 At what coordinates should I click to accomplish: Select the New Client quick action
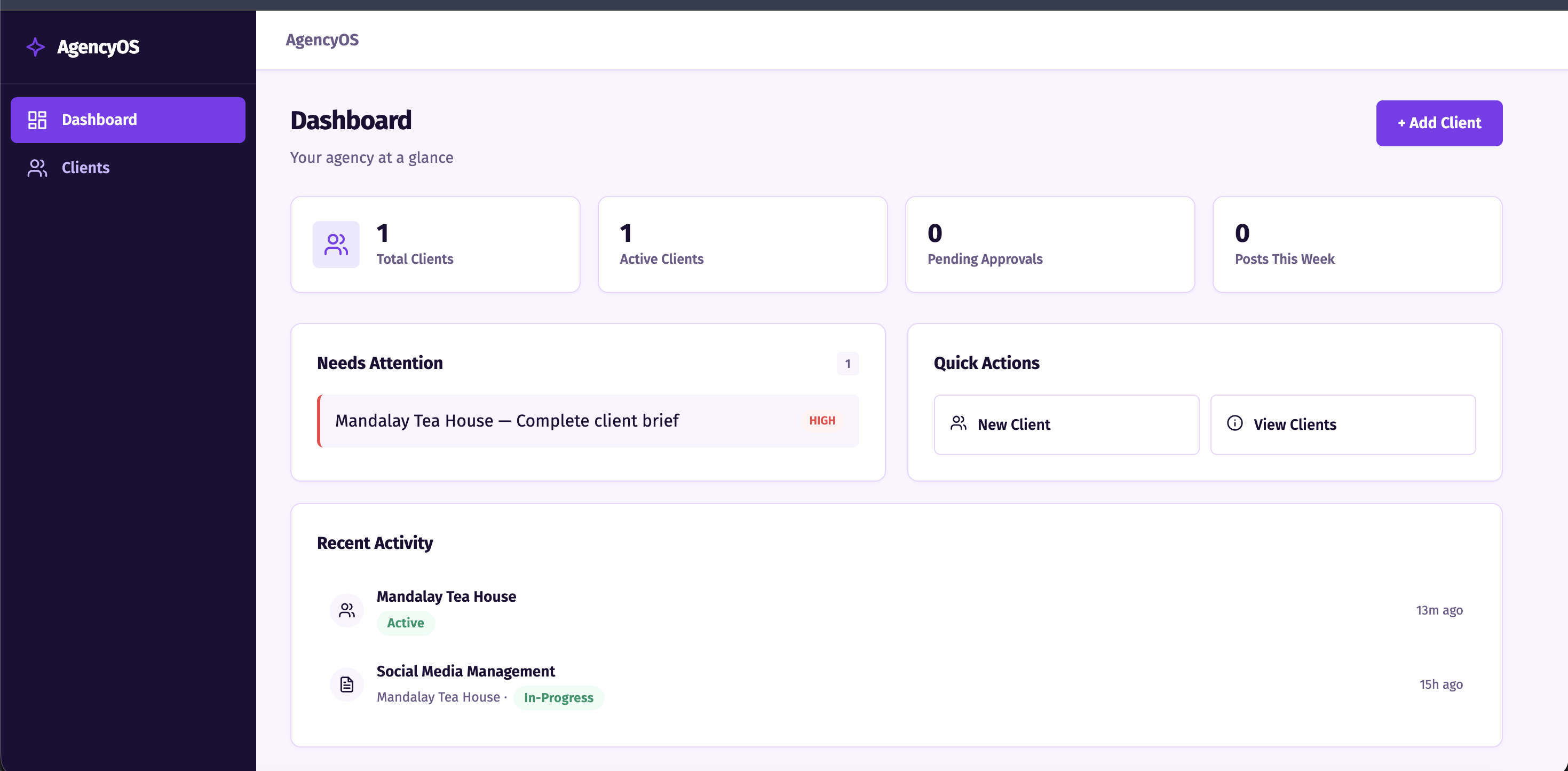(x=1066, y=424)
